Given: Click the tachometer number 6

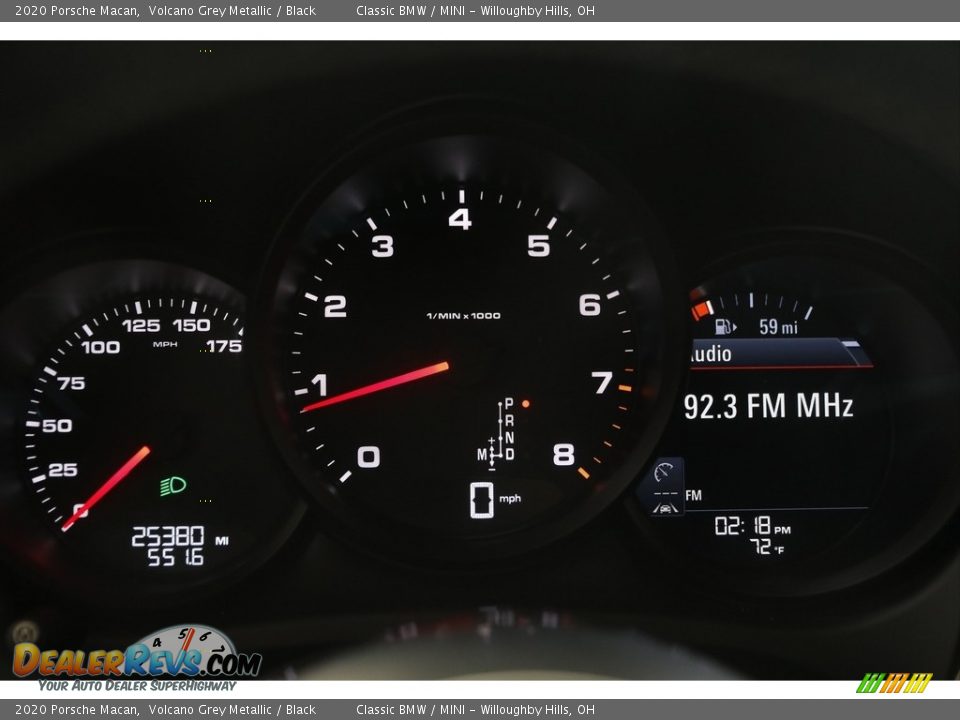Looking at the screenshot, I should [x=590, y=305].
